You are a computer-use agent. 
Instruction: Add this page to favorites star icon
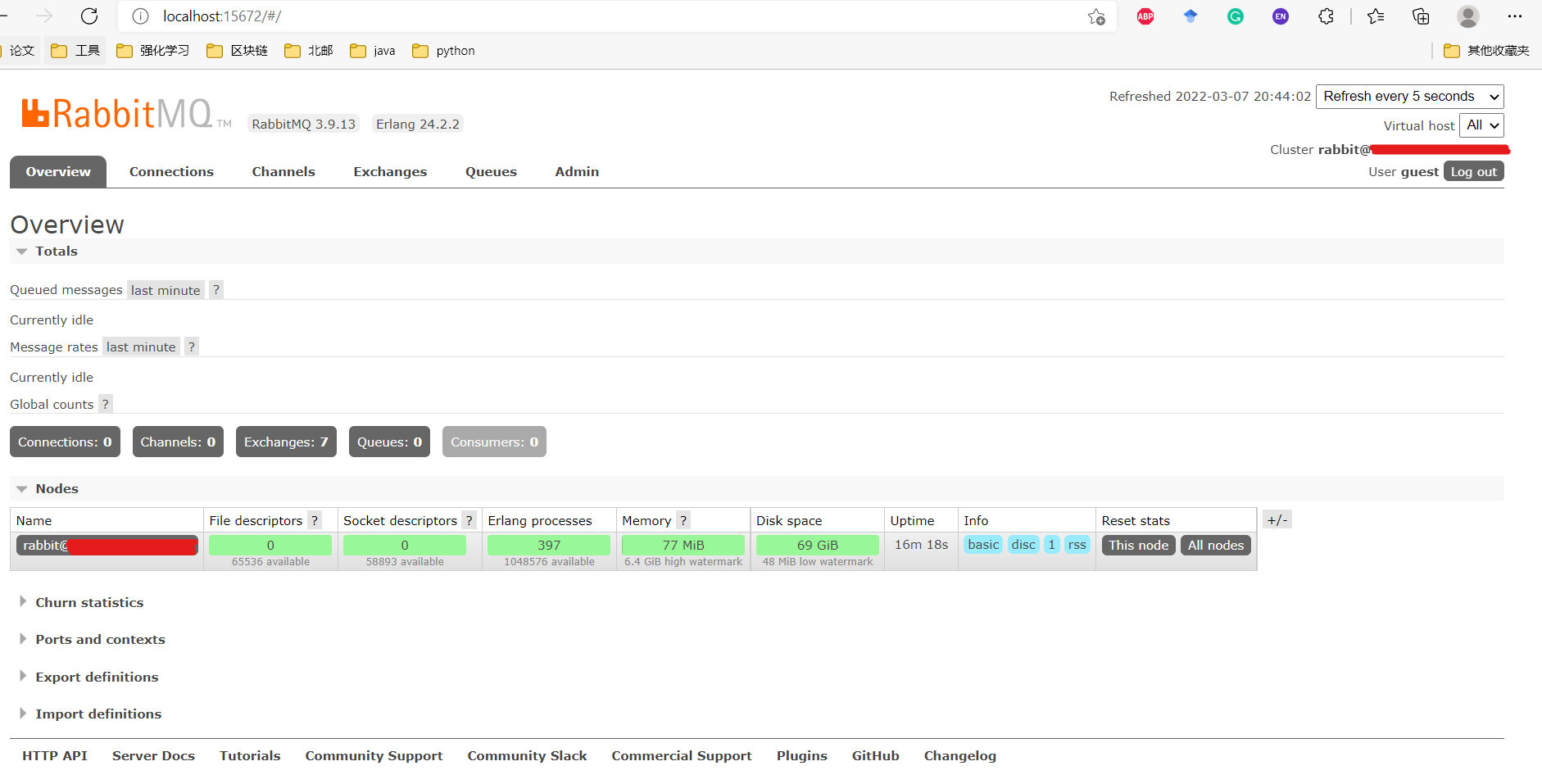tap(1096, 16)
